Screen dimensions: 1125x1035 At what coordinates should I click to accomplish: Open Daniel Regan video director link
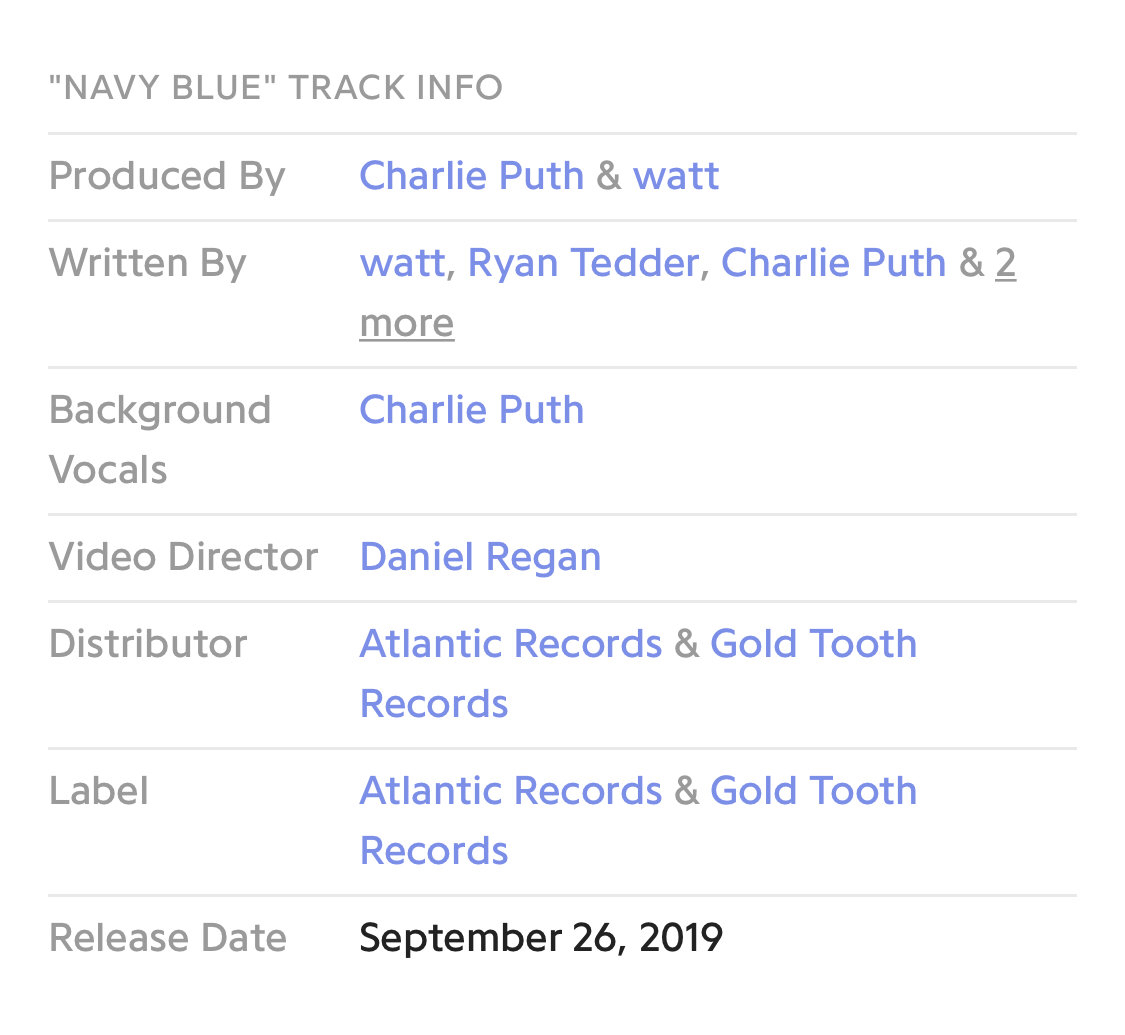[x=480, y=557]
